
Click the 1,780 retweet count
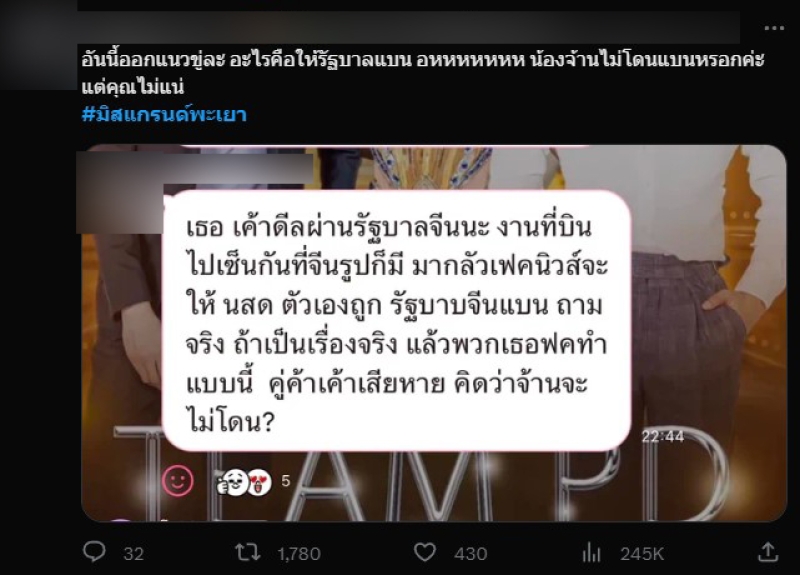point(299,554)
